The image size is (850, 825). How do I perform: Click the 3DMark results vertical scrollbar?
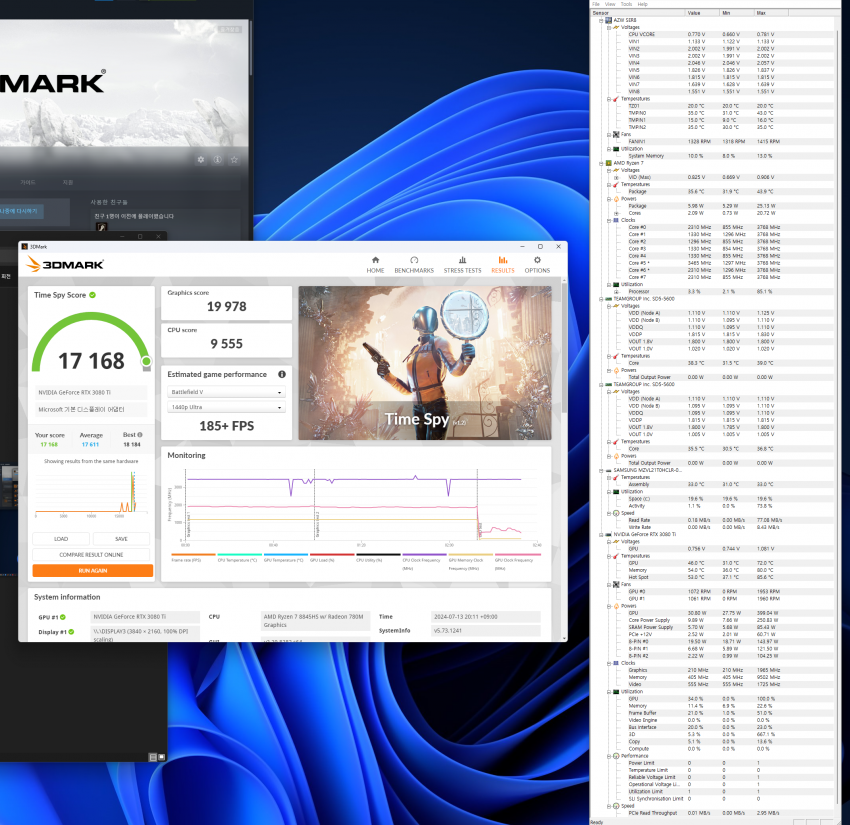click(x=564, y=347)
